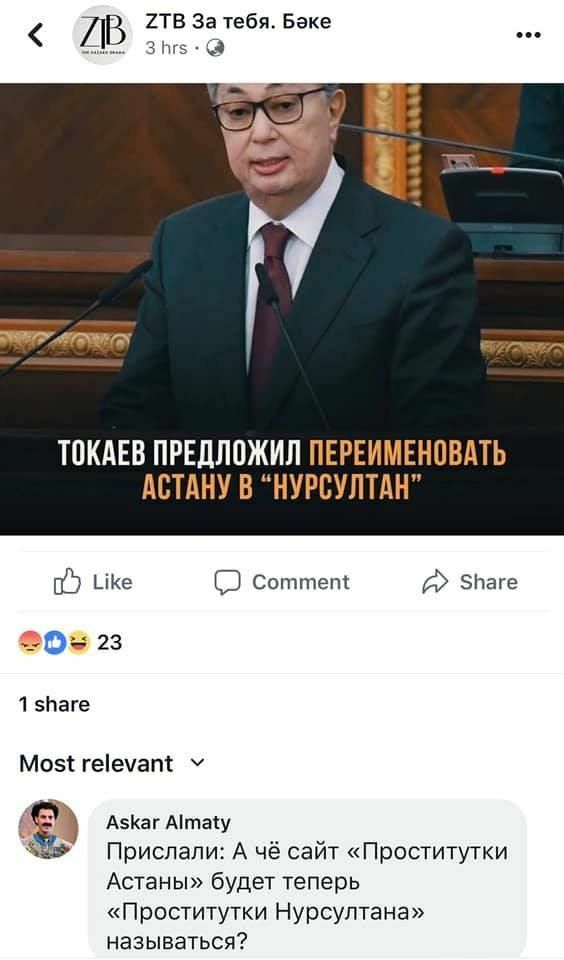This screenshot has height=960, width=564.
Task: Click the angry reaction emoji
Action: [x=29, y=642]
